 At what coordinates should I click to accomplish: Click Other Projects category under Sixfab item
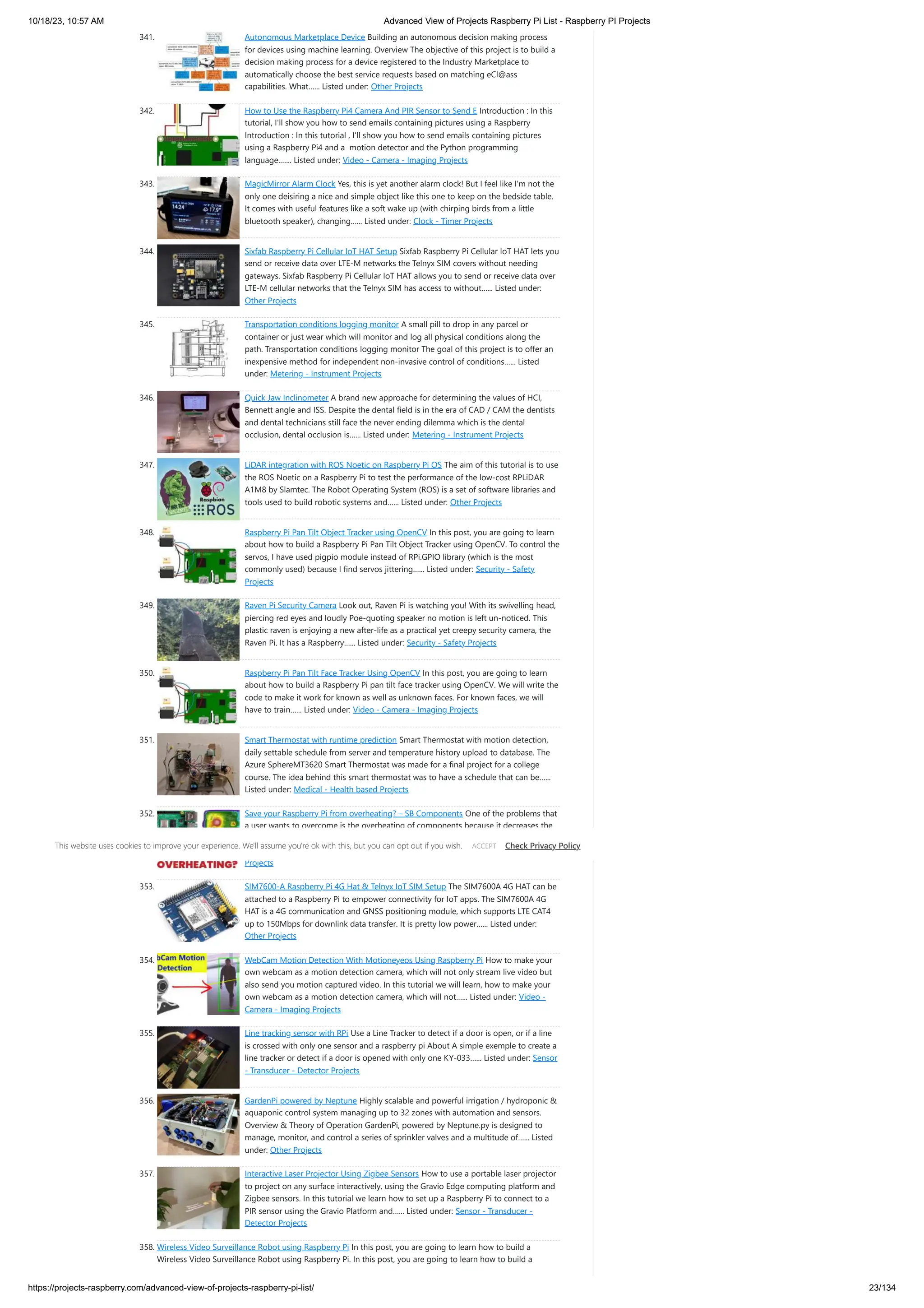(x=270, y=301)
